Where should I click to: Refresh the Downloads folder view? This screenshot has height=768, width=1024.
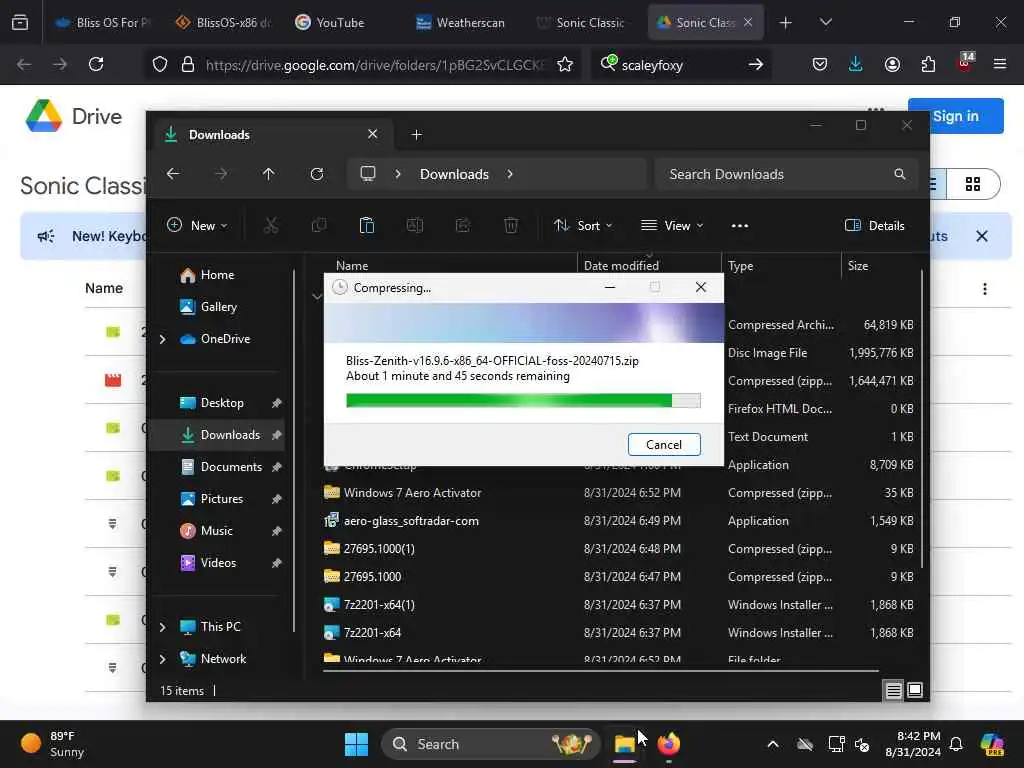pyautogui.click(x=317, y=174)
